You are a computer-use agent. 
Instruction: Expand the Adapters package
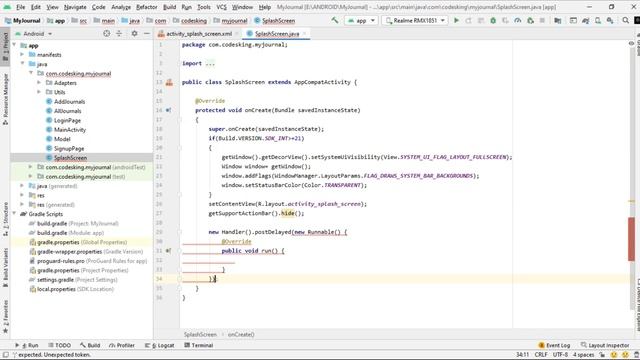coord(40,83)
